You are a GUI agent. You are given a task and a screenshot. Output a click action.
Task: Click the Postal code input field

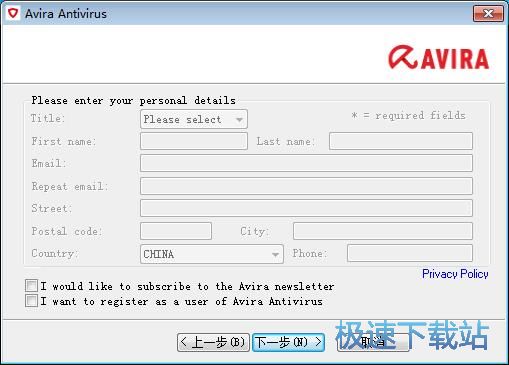pyautogui.click(x=176, y=231)
